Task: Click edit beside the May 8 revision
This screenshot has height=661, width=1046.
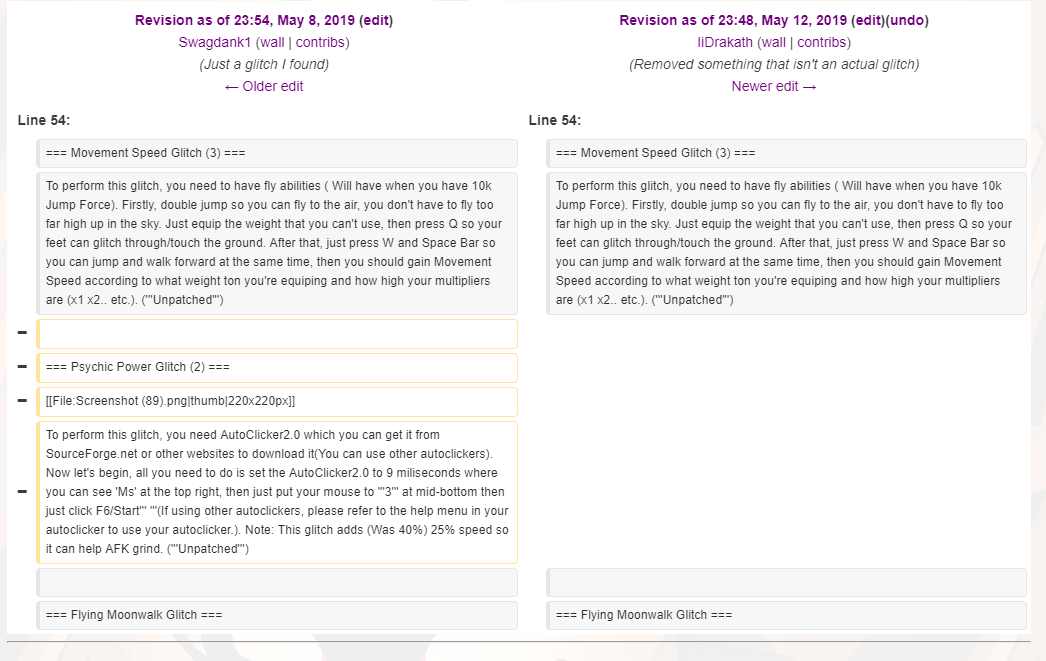Action: click(375, 20)
